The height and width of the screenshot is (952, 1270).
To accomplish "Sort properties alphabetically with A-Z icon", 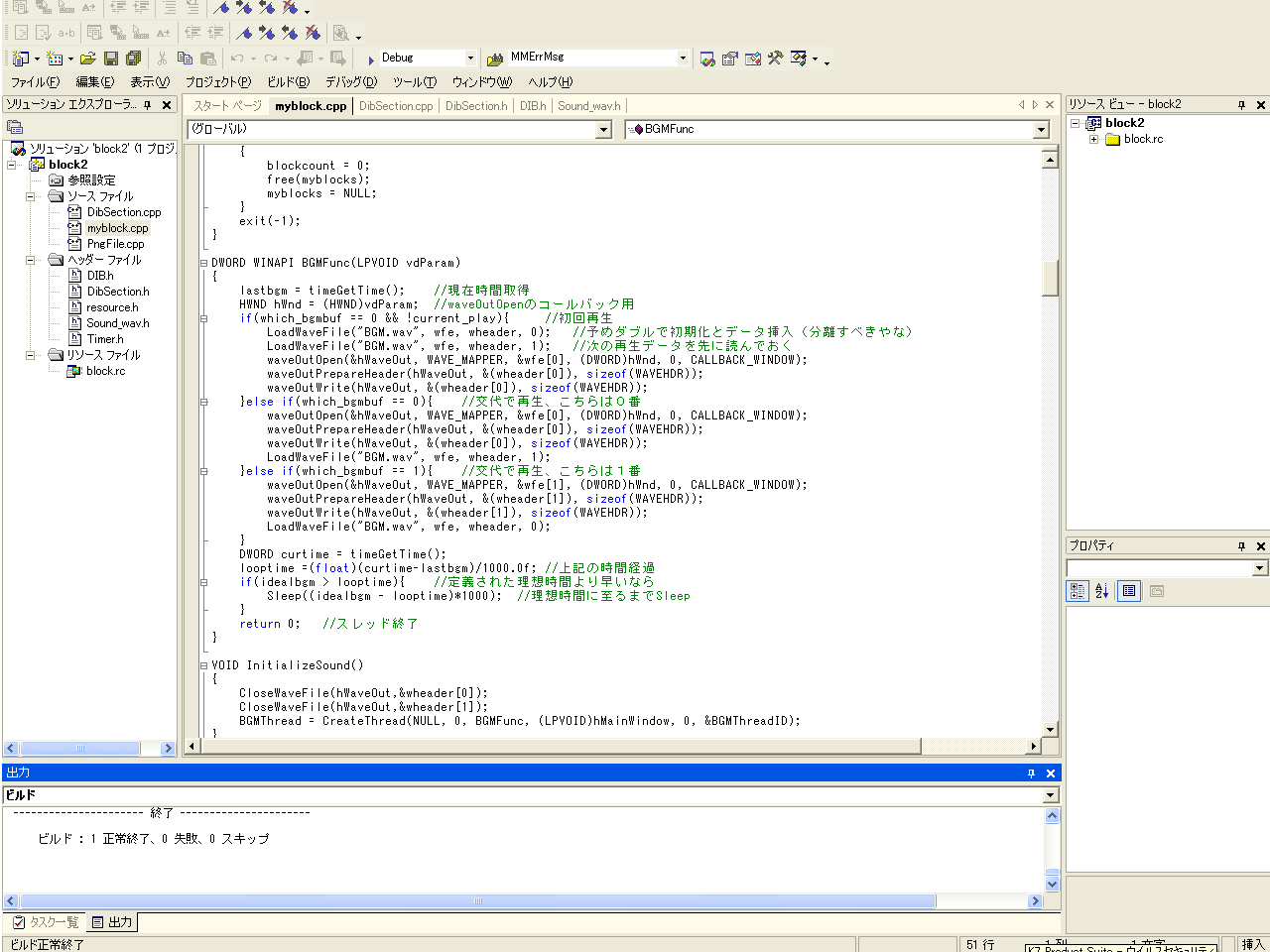I will click(1102, 591).
